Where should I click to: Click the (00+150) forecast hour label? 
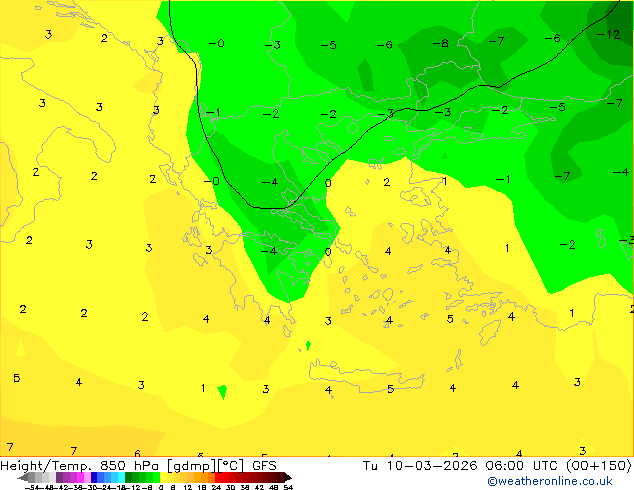[600, 465]
